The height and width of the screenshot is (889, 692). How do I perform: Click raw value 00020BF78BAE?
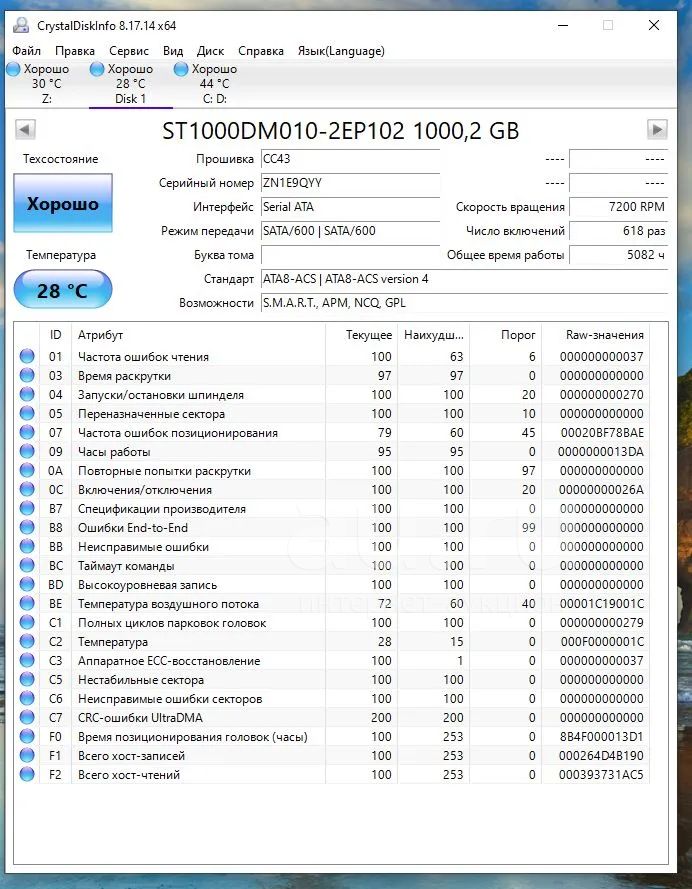pyautogui.click(x=602, y=433)
